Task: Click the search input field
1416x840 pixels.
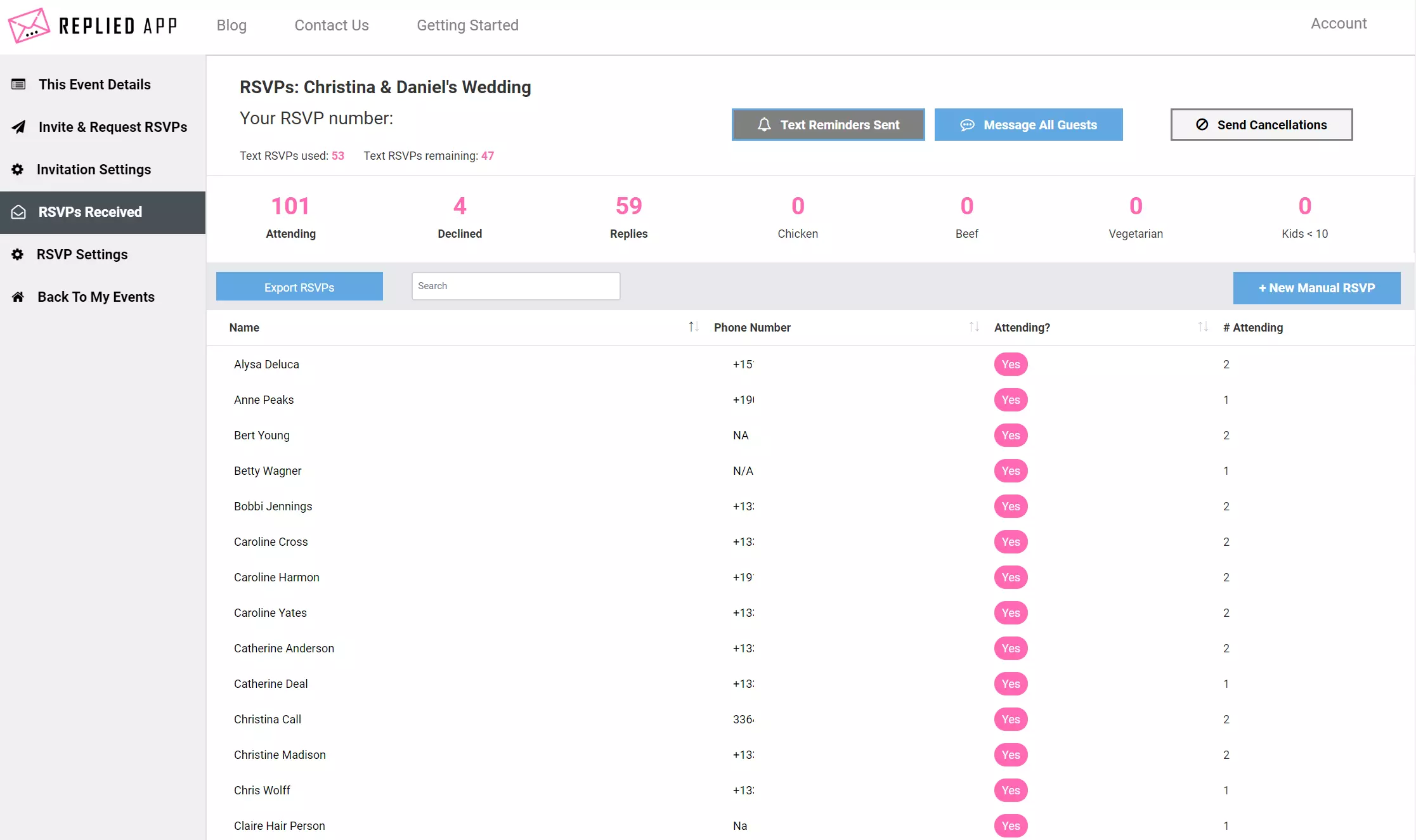Action: tap(515, 285)
